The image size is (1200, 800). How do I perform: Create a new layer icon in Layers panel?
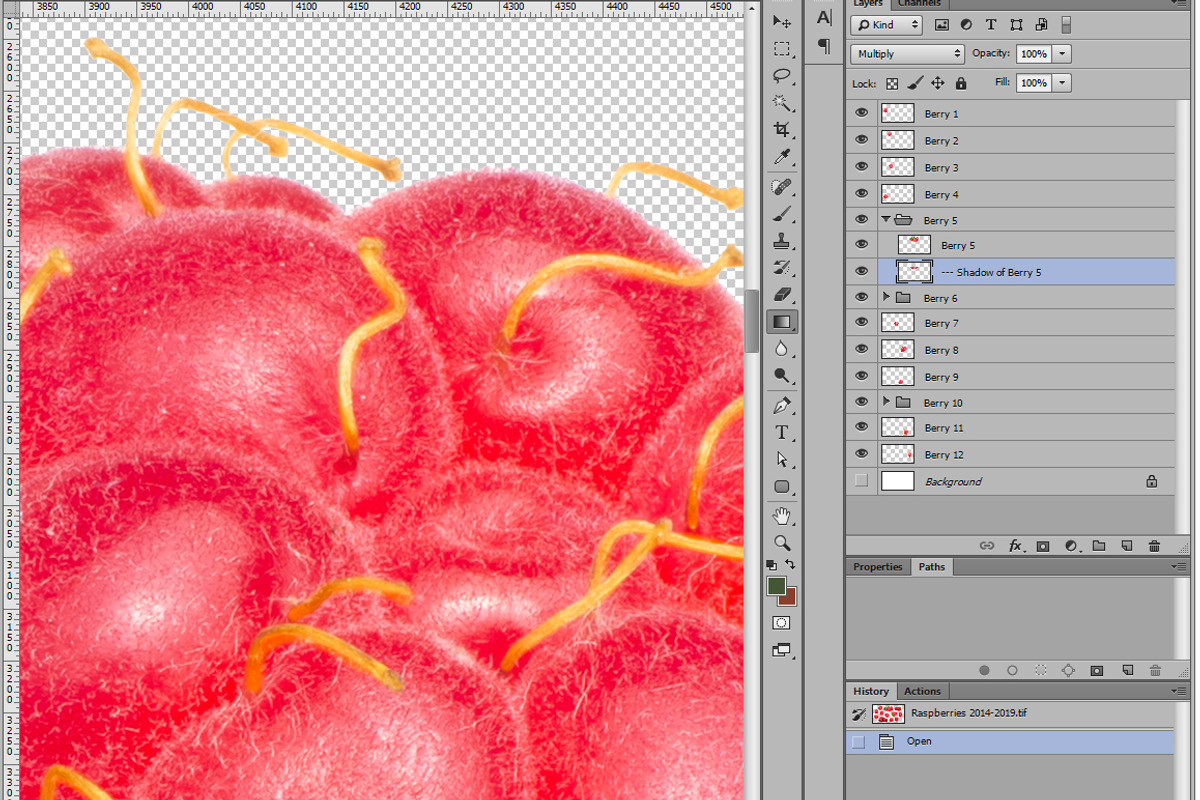[1127, 546]
